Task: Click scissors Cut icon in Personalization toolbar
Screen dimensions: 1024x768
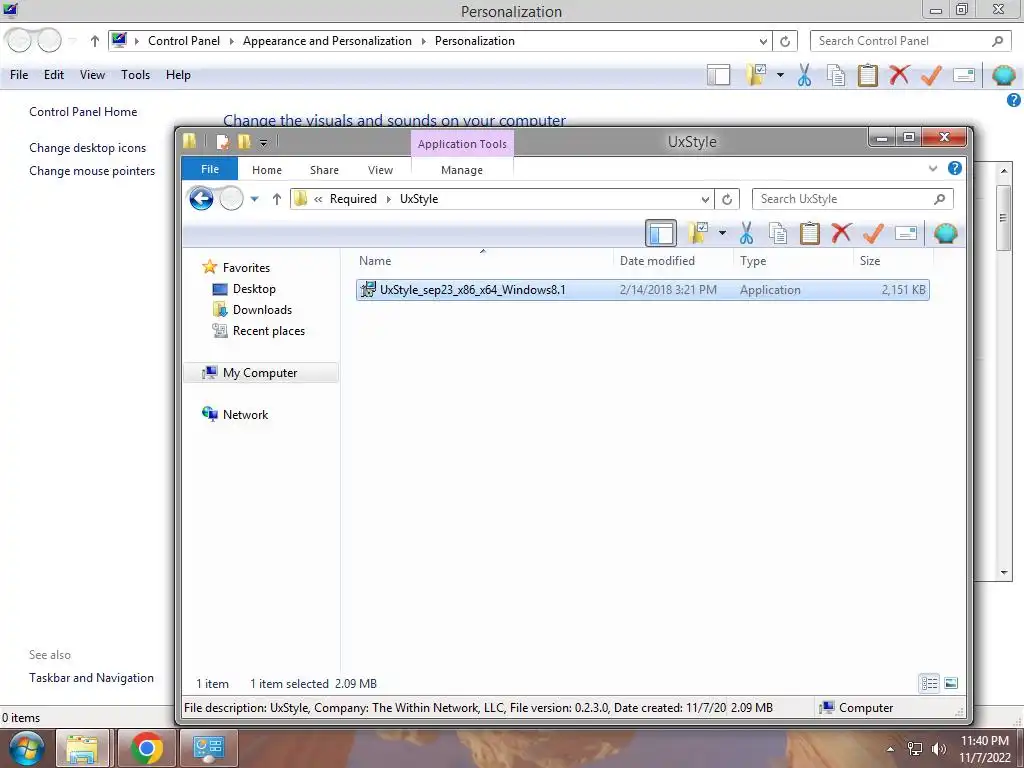Action: coord(804,75)
